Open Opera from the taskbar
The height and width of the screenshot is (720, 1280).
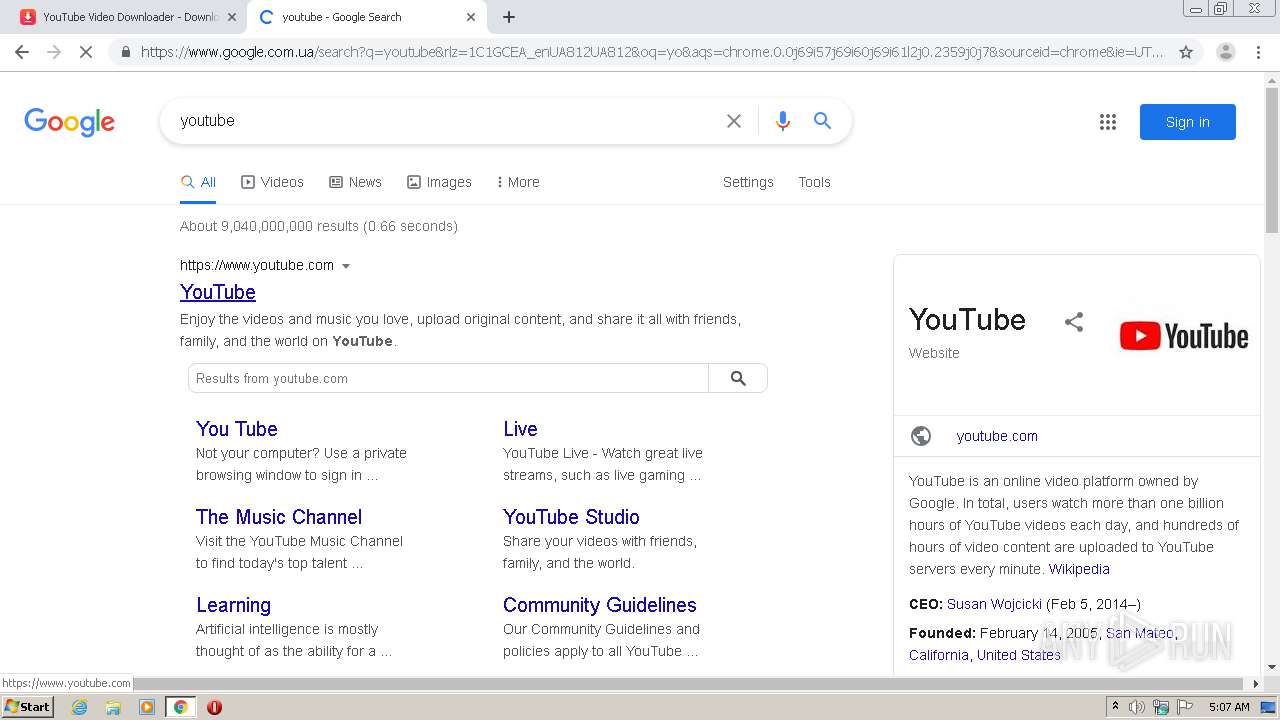pos(214,707)
